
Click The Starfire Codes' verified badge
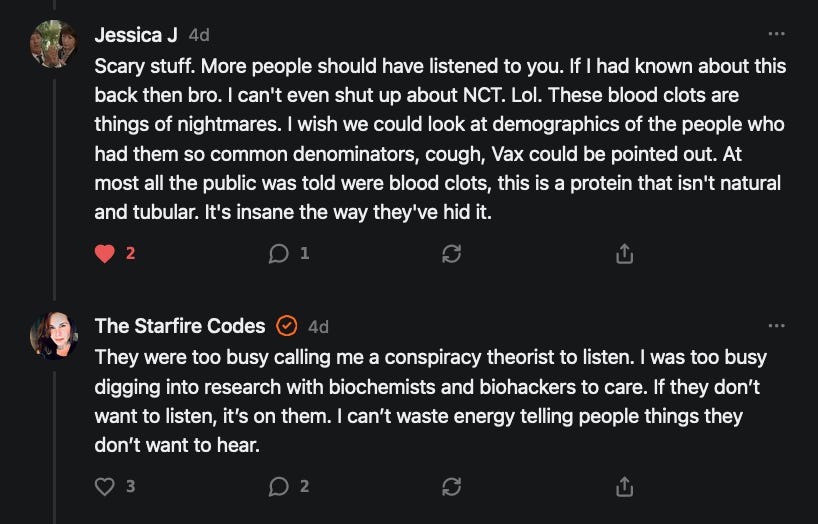(x=287, y=326)
